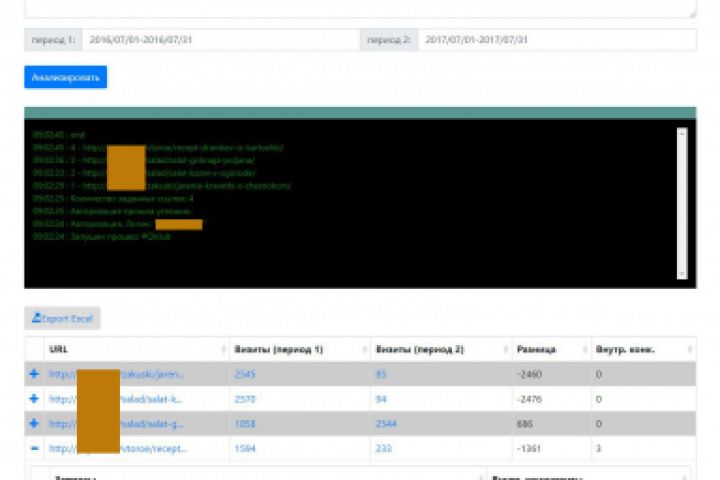Expand the row with 1858 visits
The image size is (720, 480).
point(34,424)
